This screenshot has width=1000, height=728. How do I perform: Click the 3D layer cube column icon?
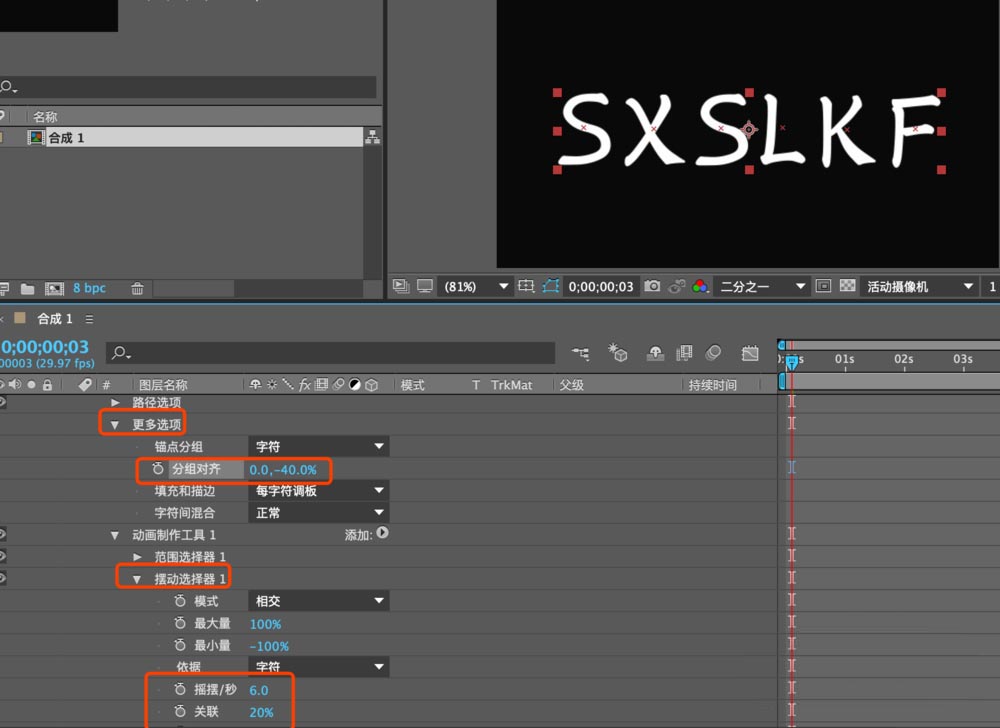click(x=372, y=384)
